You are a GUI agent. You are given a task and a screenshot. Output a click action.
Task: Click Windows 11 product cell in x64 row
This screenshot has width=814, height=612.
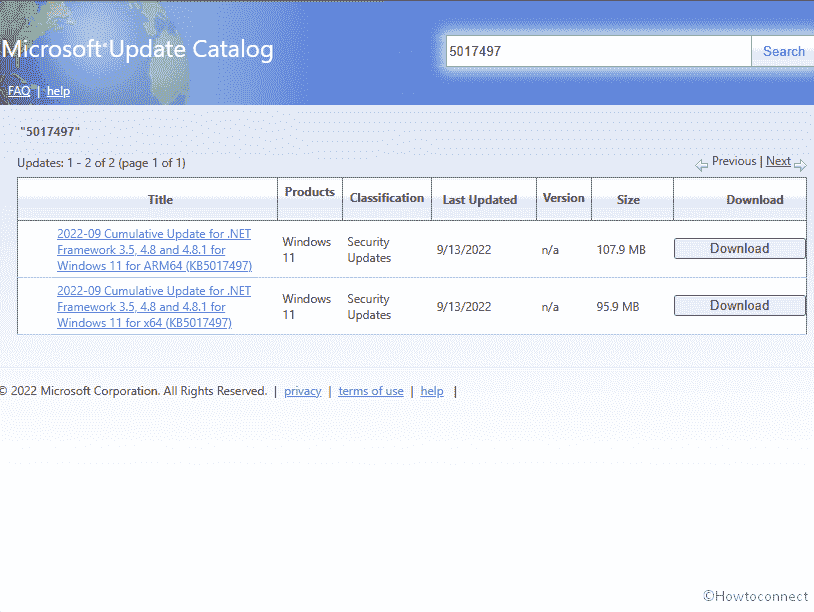tap(306, 307)
